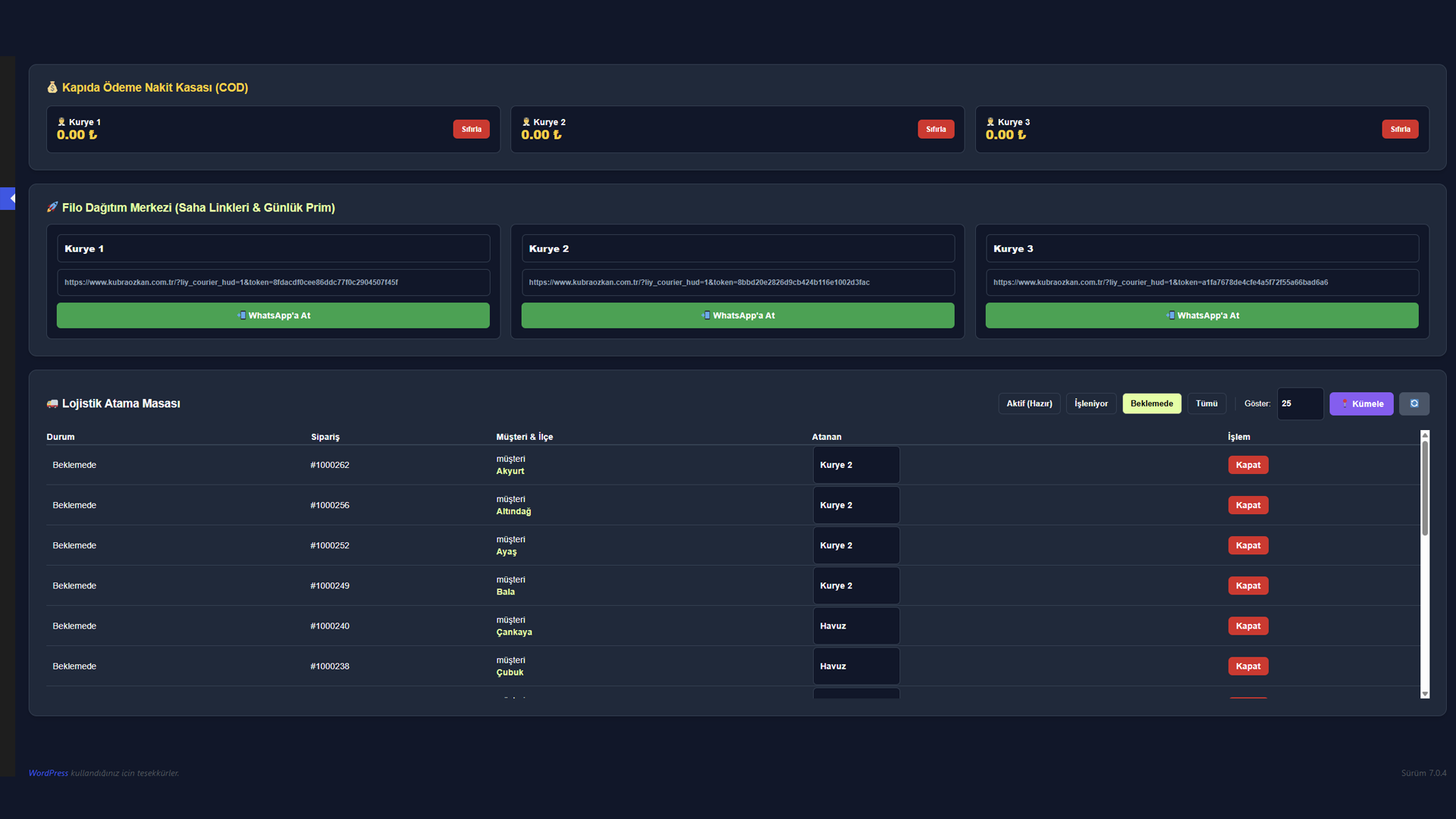Open assignee dropdown for order #1000238
The width and height of the screenshot is (1456, 819).
point(856,666)
